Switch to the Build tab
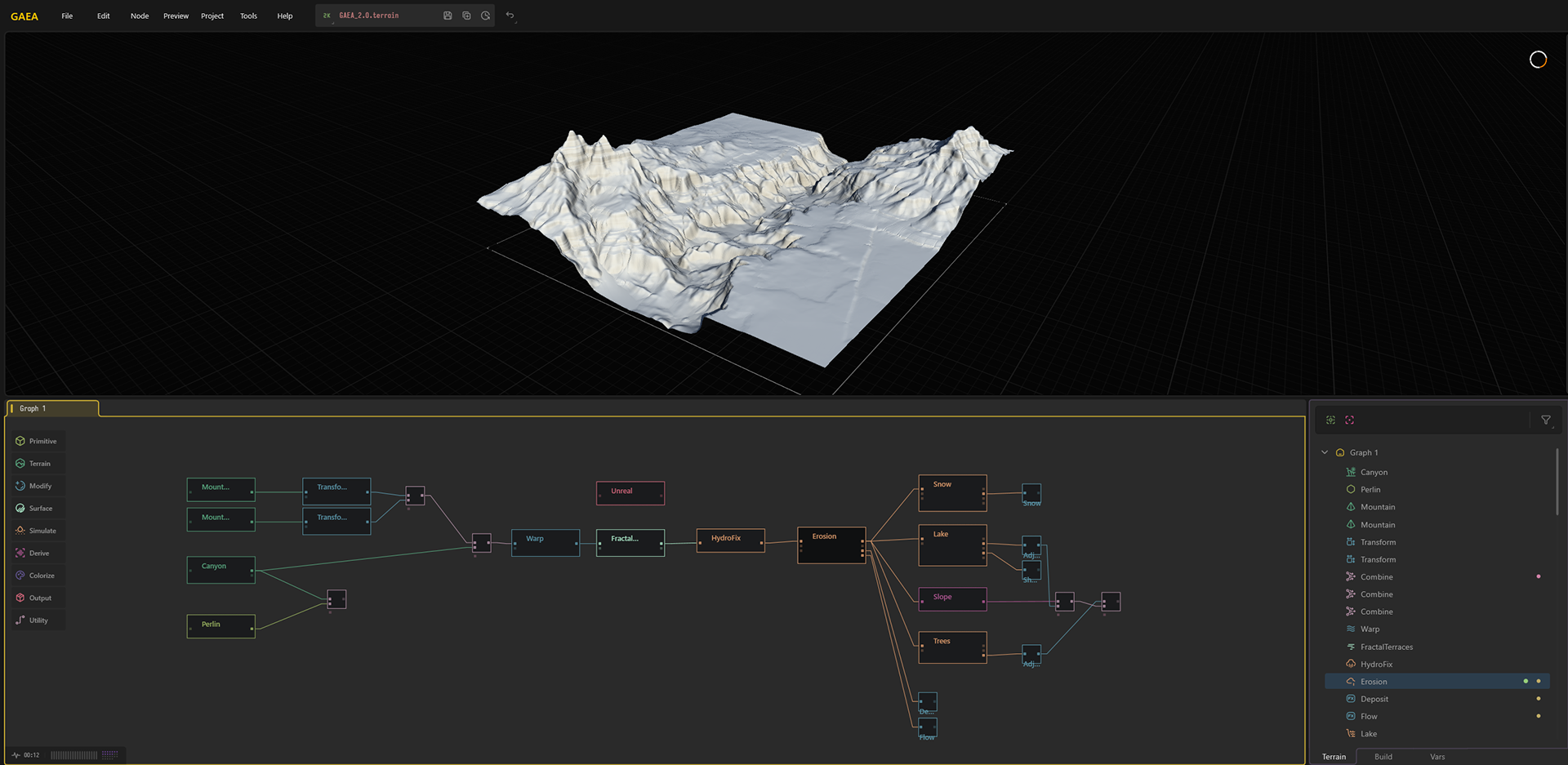The height and width of the screenshot is (765, 1568). pos(1383,757)
